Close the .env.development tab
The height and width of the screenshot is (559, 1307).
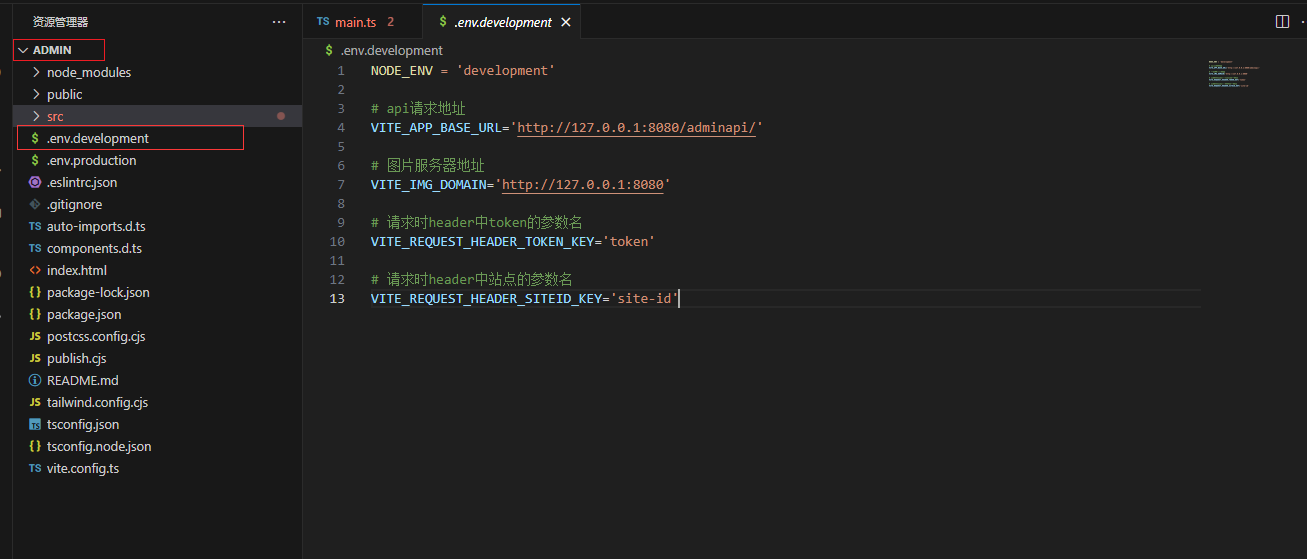[566, 22]
